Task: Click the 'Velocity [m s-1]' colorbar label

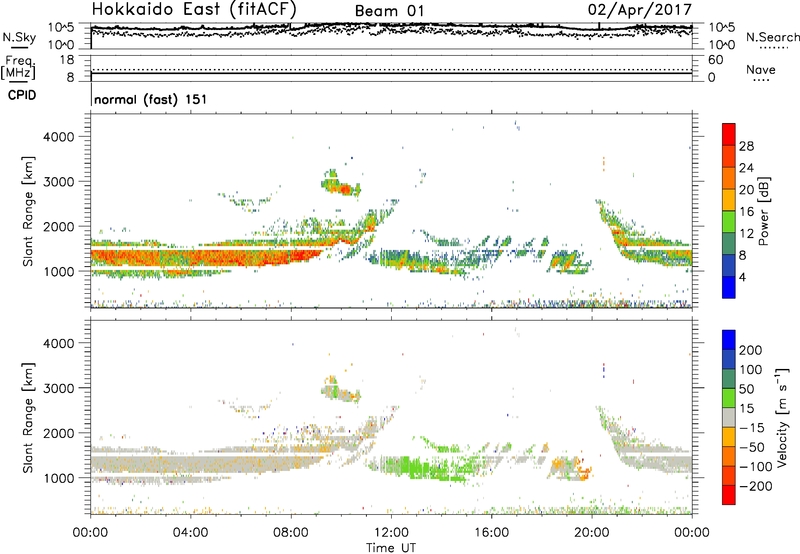Action: point(782,417)
